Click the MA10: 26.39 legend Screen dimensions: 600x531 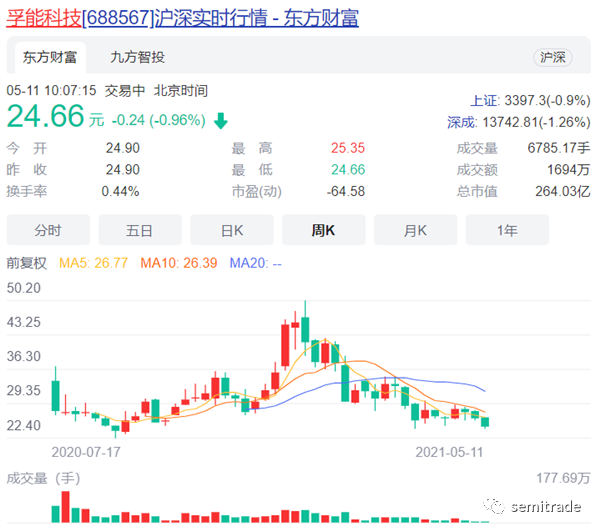tap(179, 263)
